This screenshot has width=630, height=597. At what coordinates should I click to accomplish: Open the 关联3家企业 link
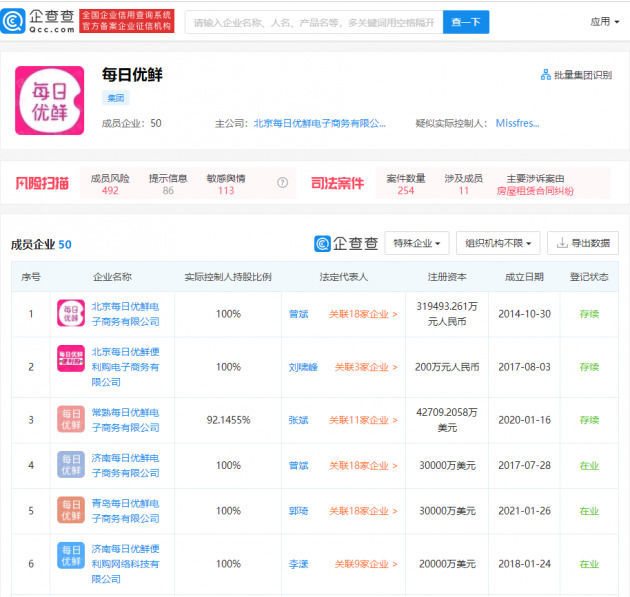(366, 367)
